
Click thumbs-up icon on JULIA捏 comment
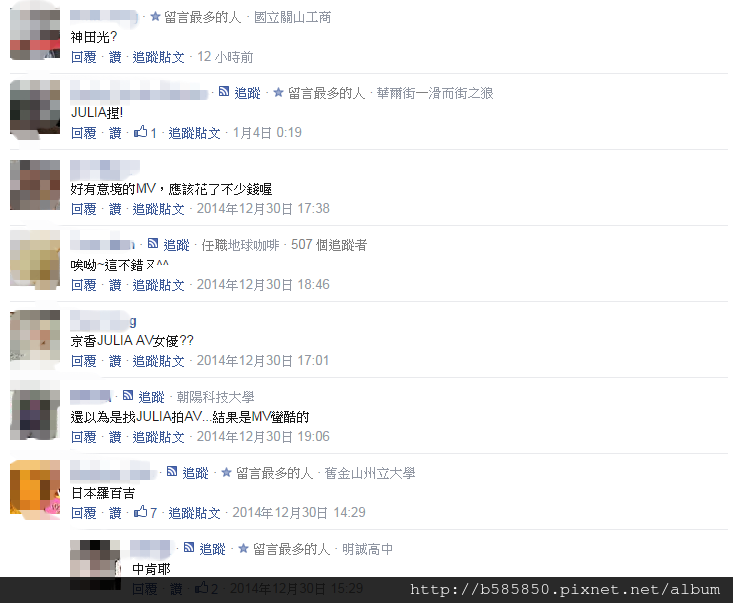(140, 132)
